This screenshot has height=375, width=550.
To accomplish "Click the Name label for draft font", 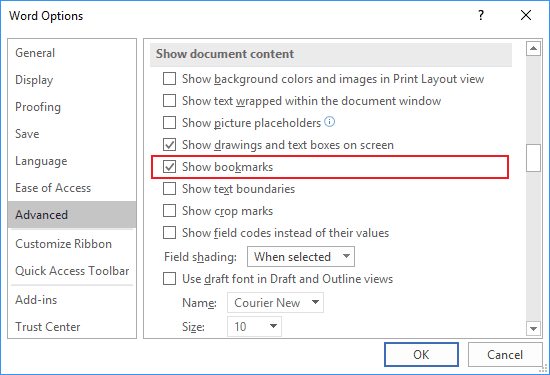I will 199,303.
